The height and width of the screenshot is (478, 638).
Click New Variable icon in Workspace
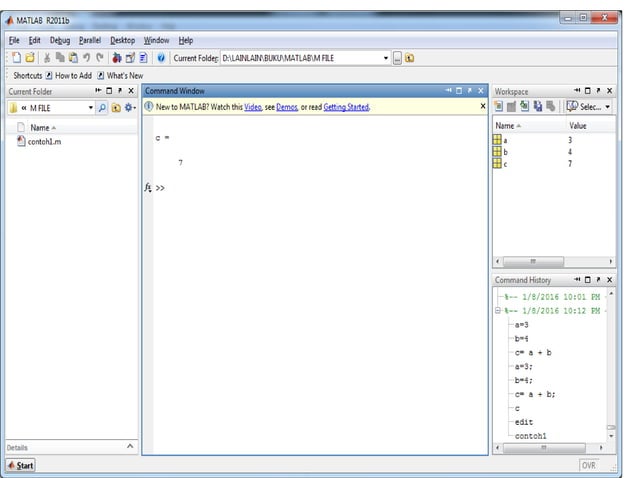click(x=500, y=107)
